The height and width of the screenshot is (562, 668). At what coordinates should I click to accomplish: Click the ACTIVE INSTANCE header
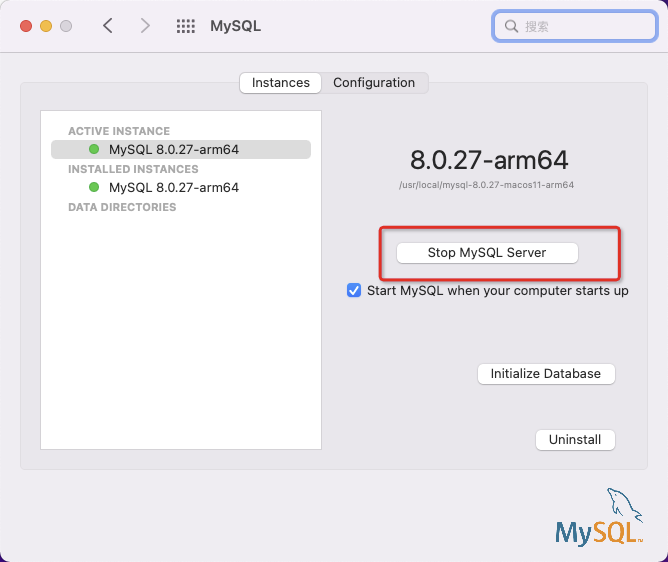point(119,131)
